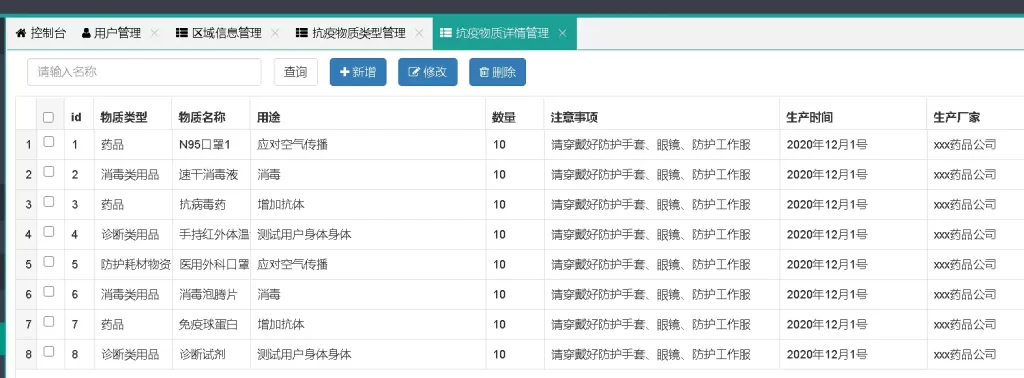1024x378 pixels.
Task: Click the 新增 add button
Action: point(358,72)
